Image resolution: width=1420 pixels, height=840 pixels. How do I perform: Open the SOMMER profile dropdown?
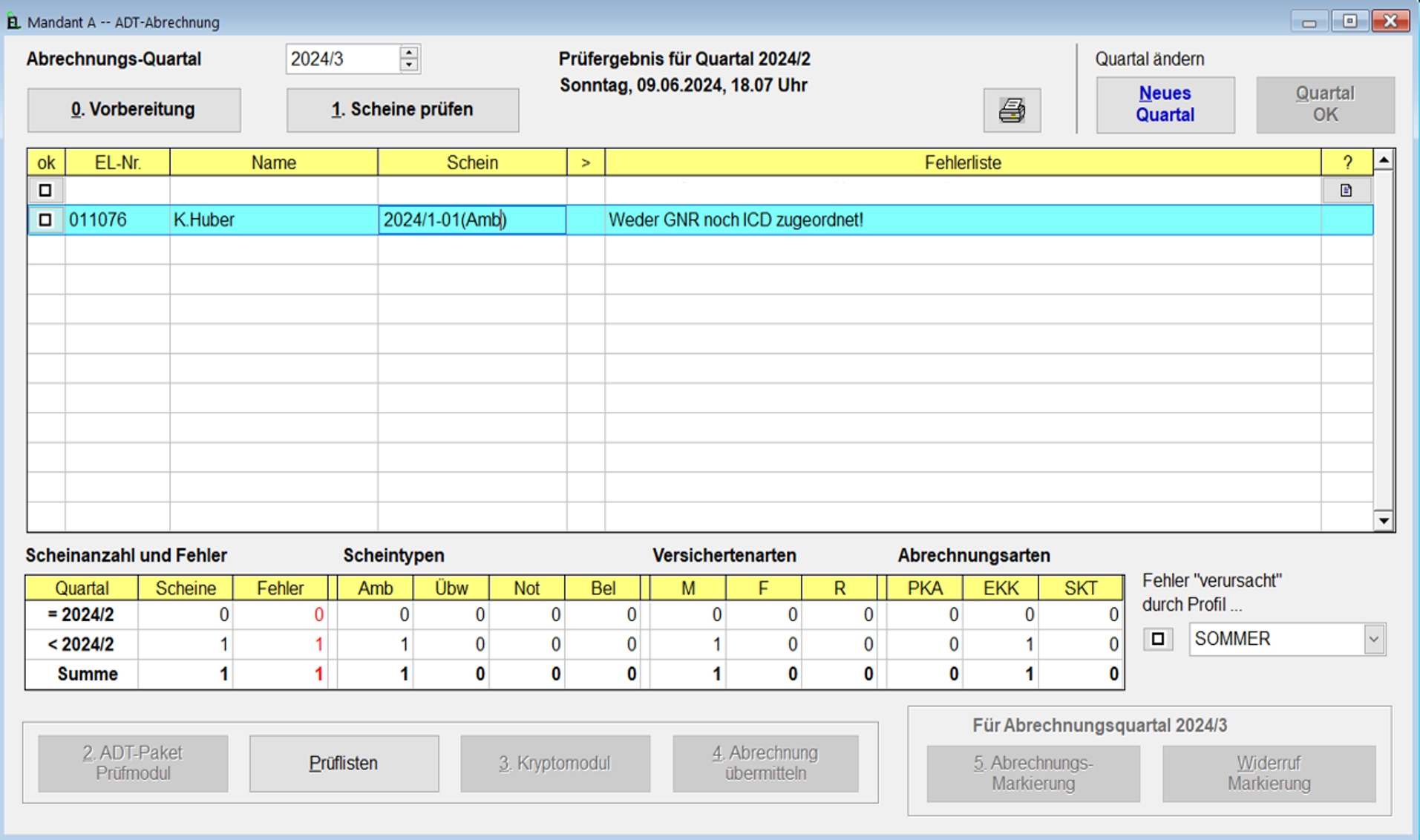pyautogui.click(x=1373, y=639)
